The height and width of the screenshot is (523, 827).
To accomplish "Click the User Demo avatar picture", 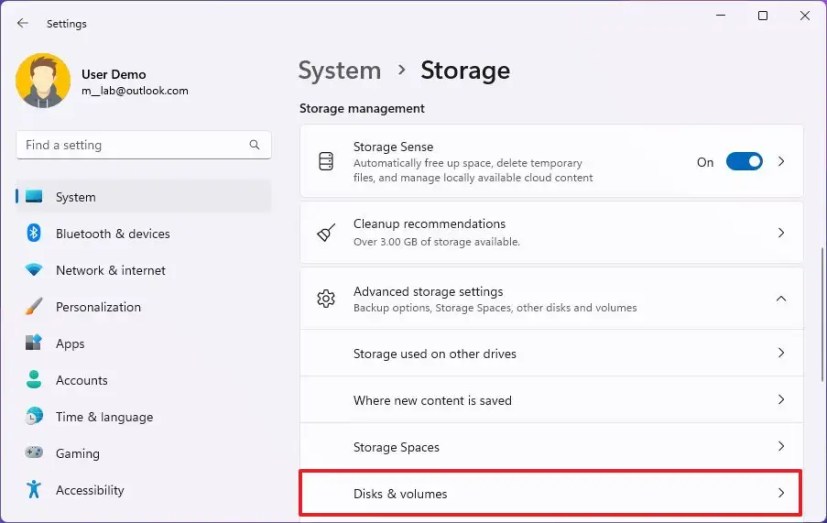I will click(43, 80).
